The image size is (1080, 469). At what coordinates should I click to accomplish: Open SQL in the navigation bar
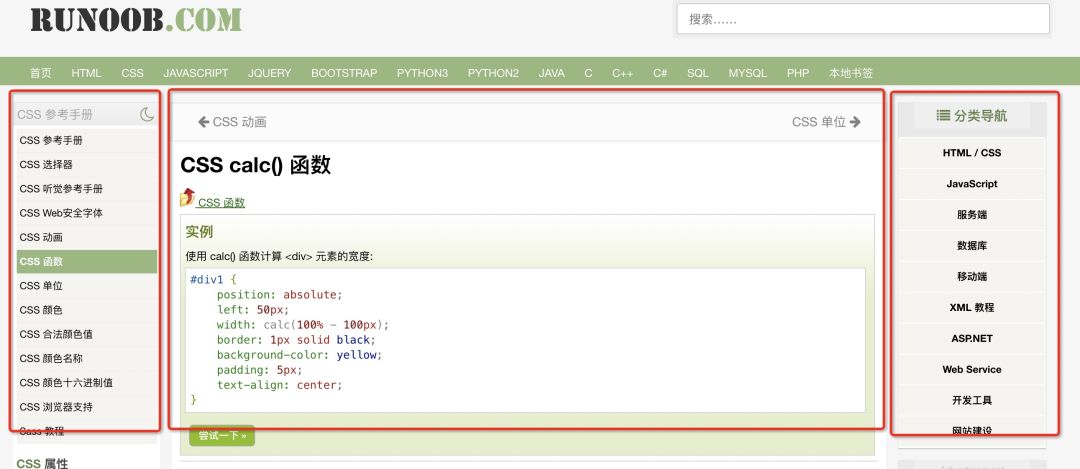(x=698, y=73)
